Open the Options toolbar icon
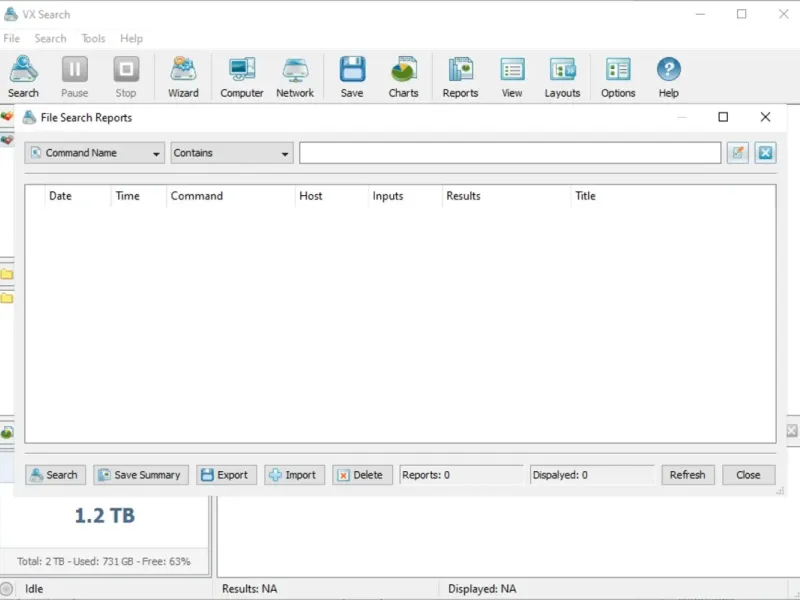 pos(618,77)
